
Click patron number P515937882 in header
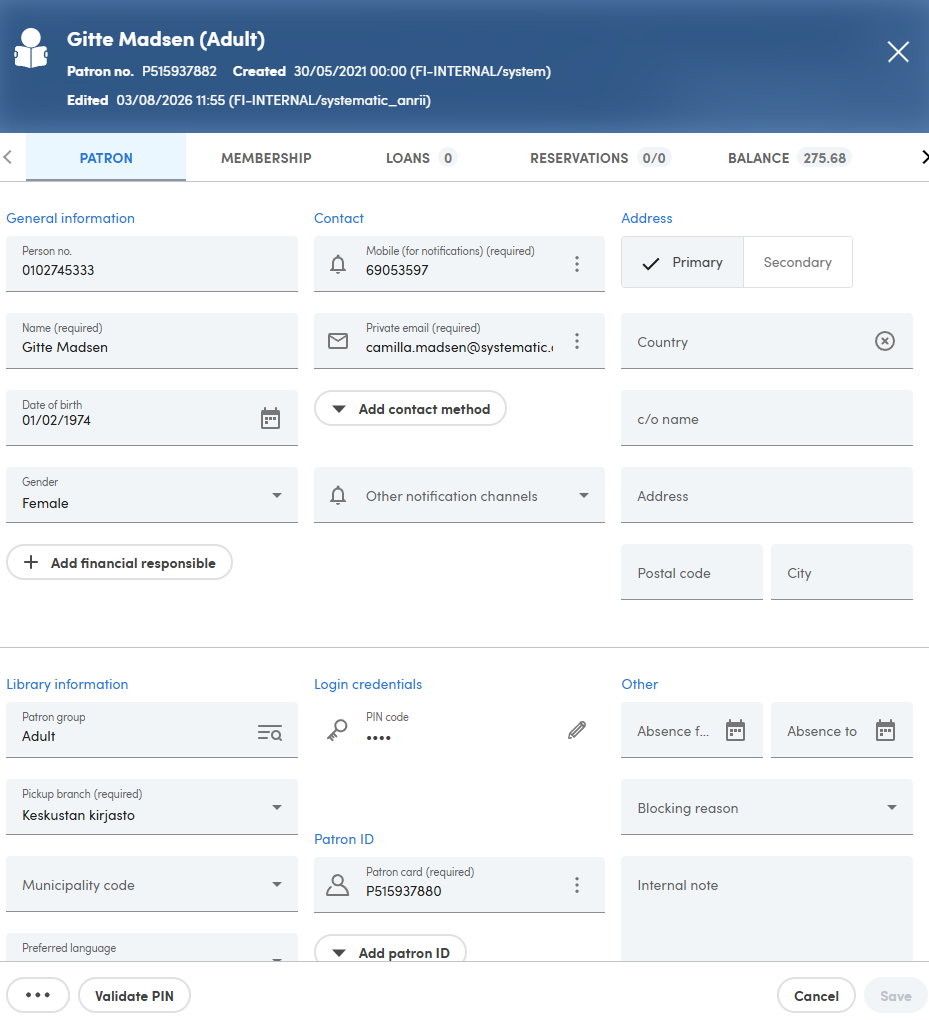click(x=180, y=72)
